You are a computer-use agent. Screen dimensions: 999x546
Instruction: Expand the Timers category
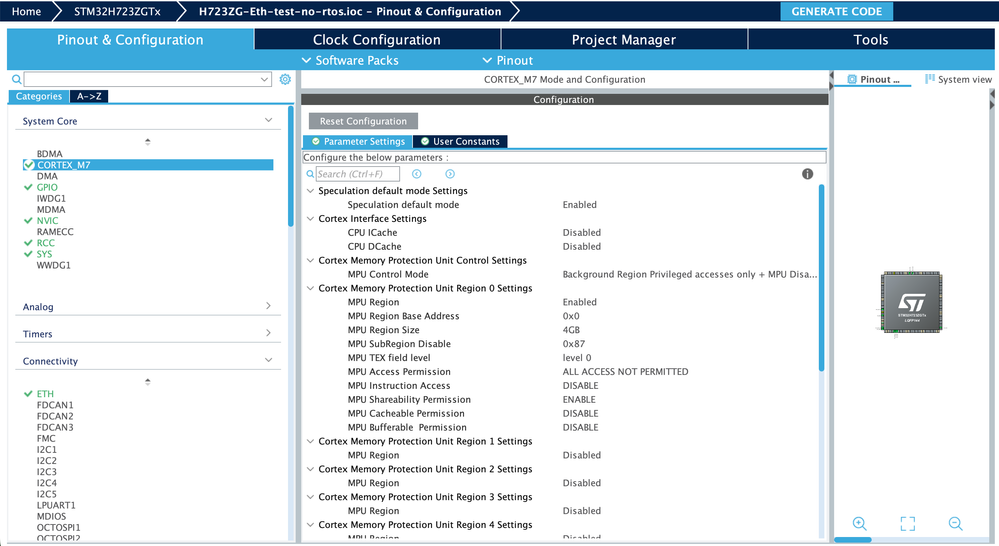[x=268, y=333]
